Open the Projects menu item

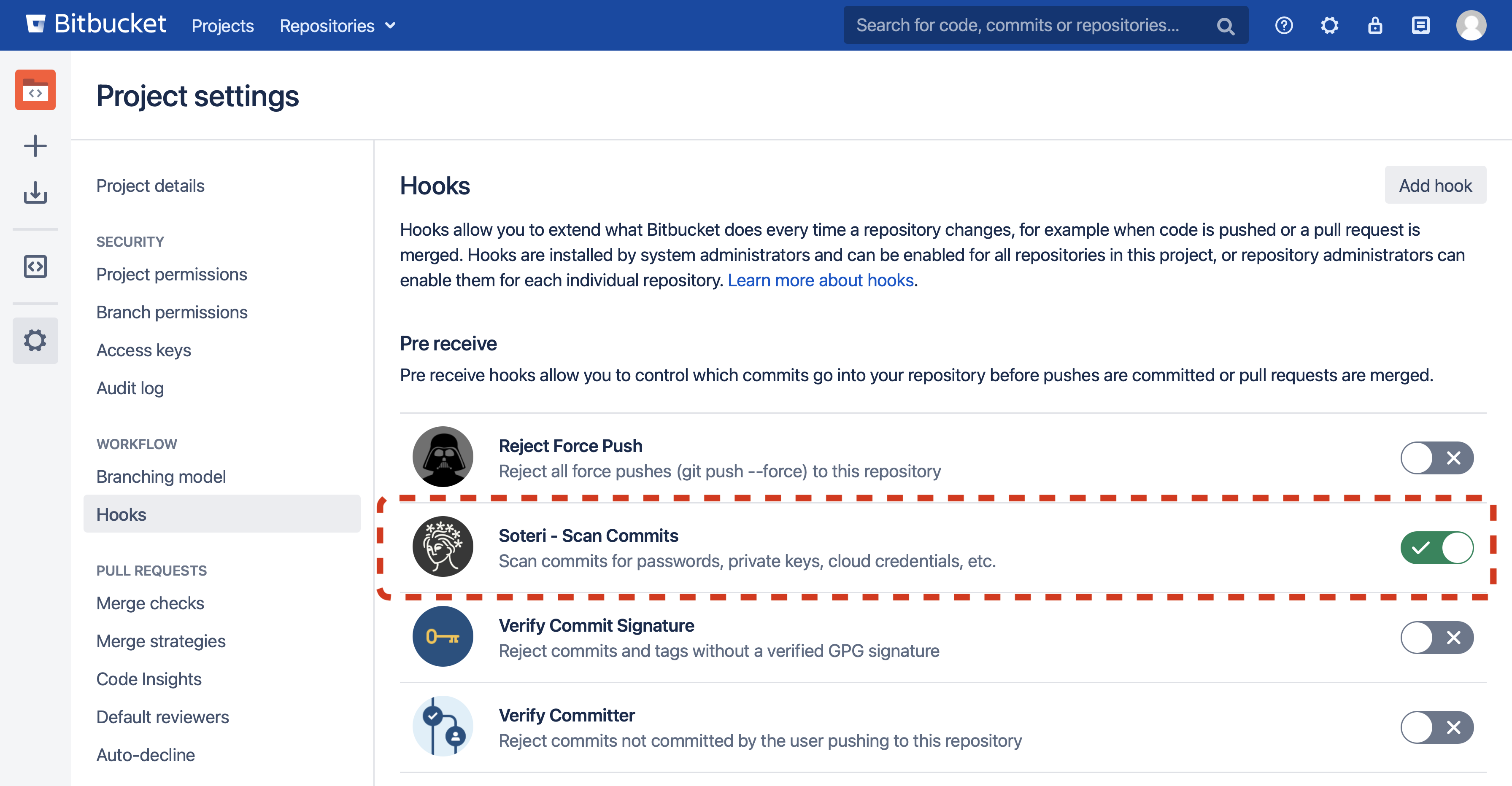click(222, 26)
